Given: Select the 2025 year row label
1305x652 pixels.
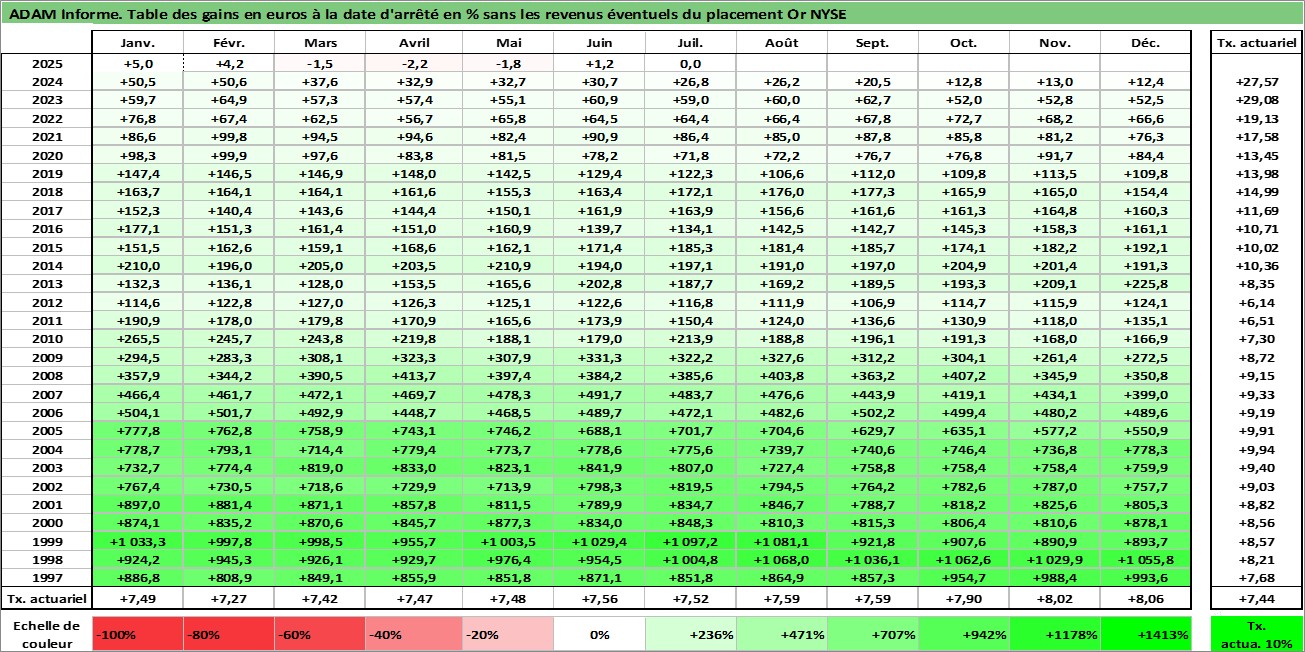Looking at the screenshot, I should coord(46,64).
